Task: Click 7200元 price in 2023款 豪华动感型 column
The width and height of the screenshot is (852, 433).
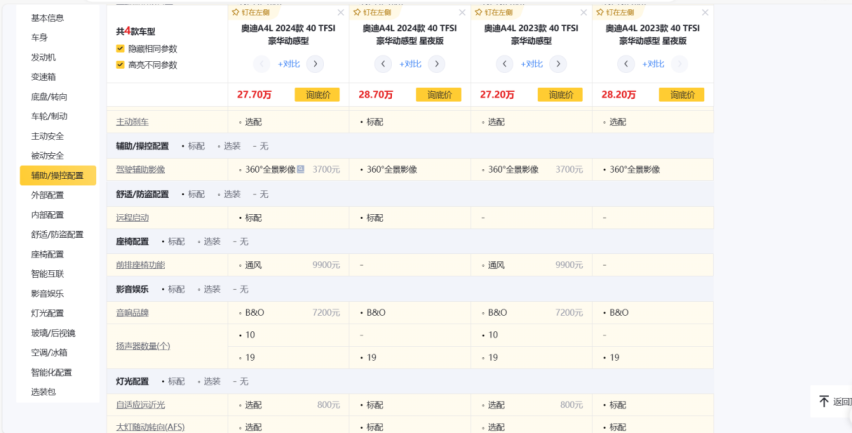Action: (x=569, y=313)
